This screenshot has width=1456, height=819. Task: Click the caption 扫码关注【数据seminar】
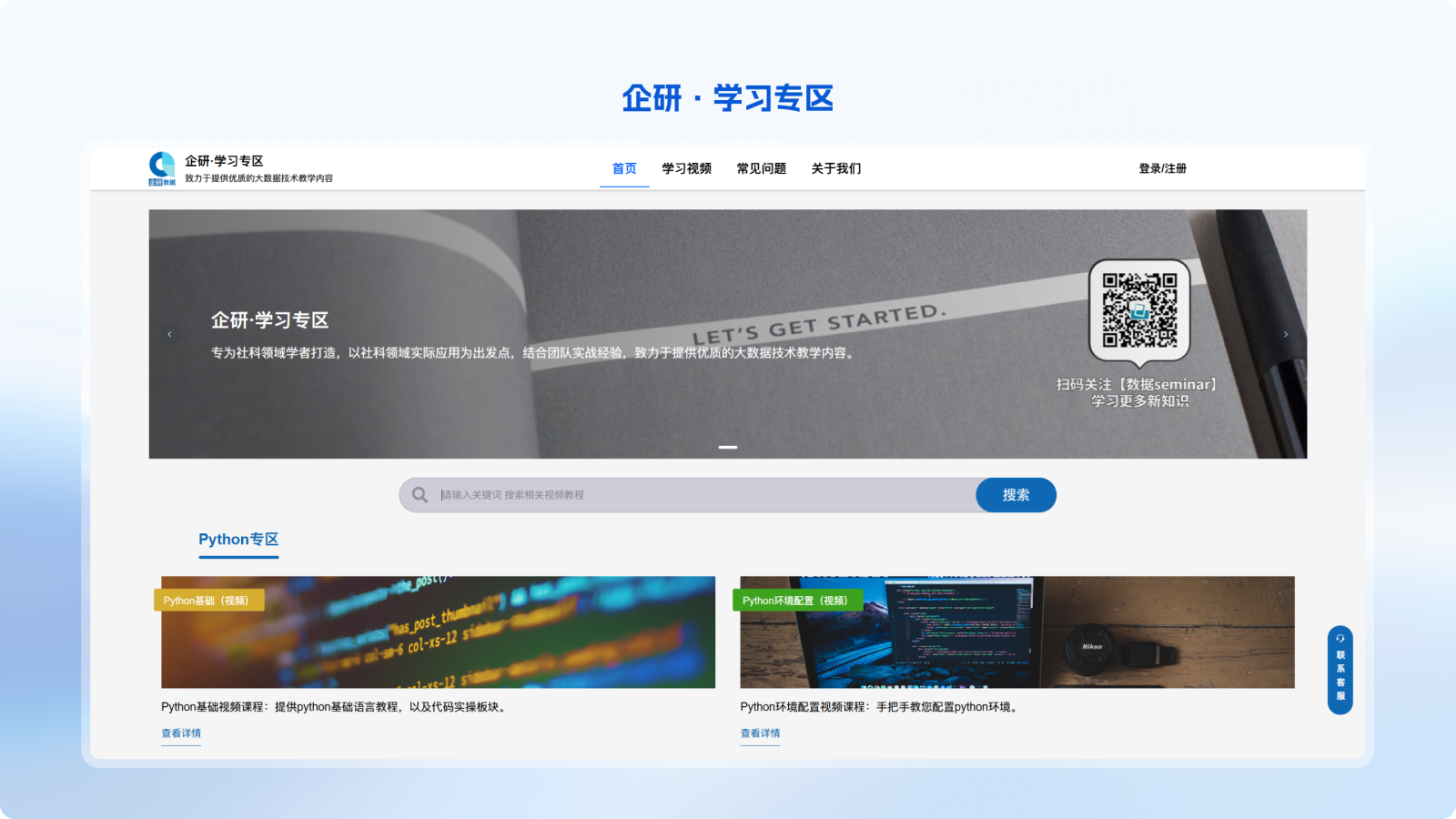[1137, 385]
